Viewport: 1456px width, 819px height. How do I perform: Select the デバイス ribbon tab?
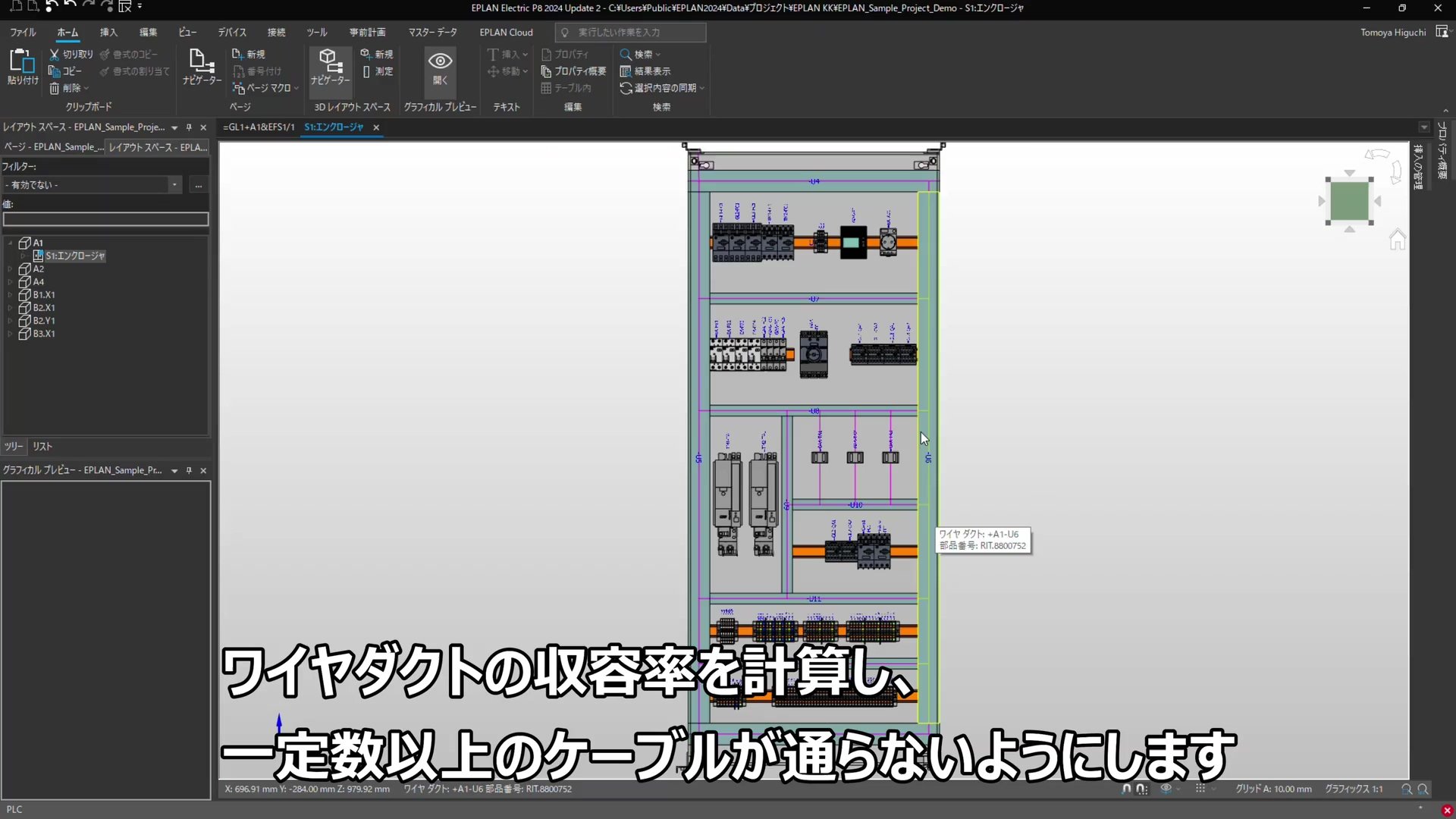click(232, 33)
